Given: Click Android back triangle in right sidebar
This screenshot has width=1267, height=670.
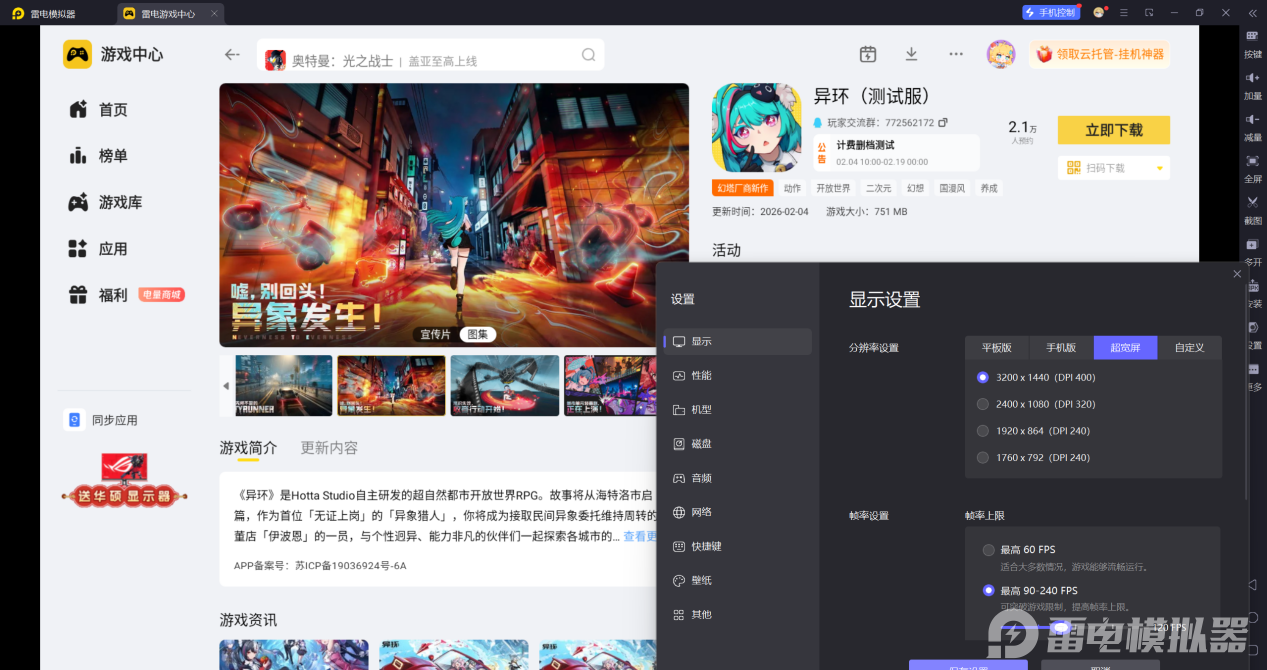Looking at the screenshot, I should click(1252, 584).
